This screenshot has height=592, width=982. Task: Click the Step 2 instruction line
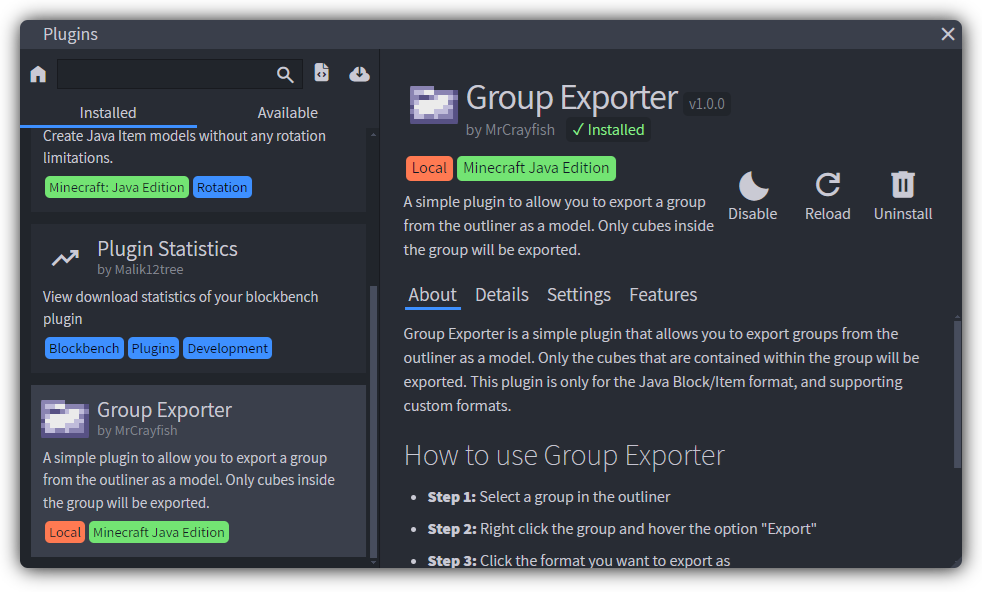622,529
